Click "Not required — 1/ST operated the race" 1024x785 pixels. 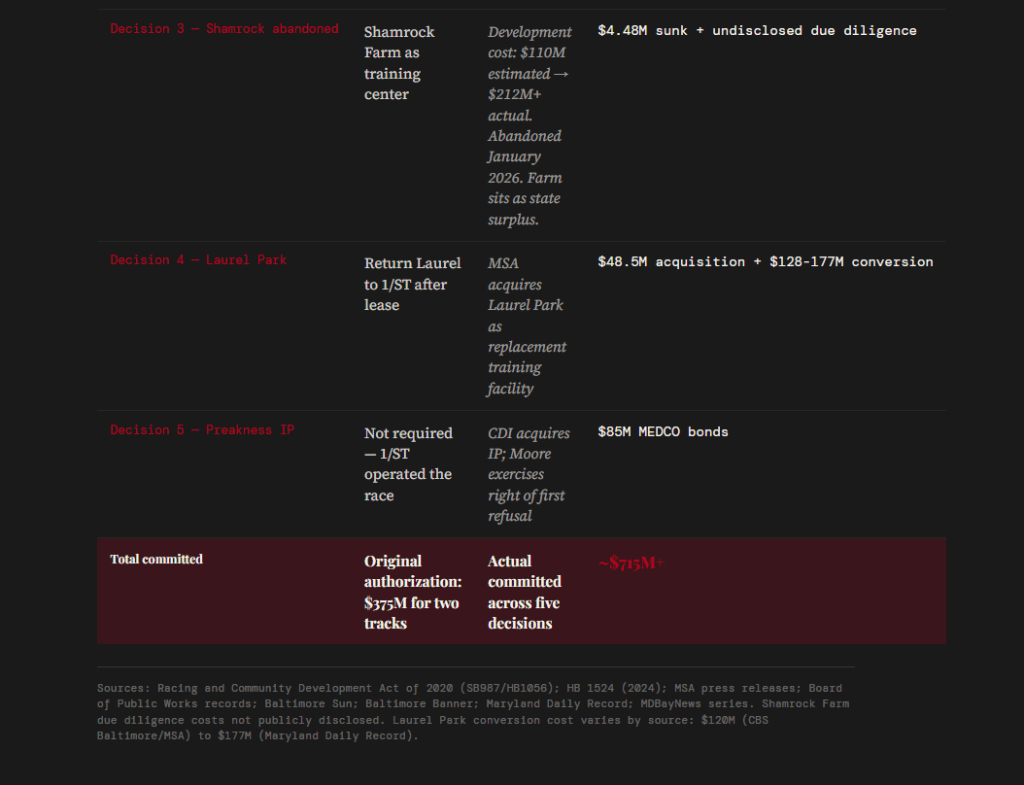[408, 464]
